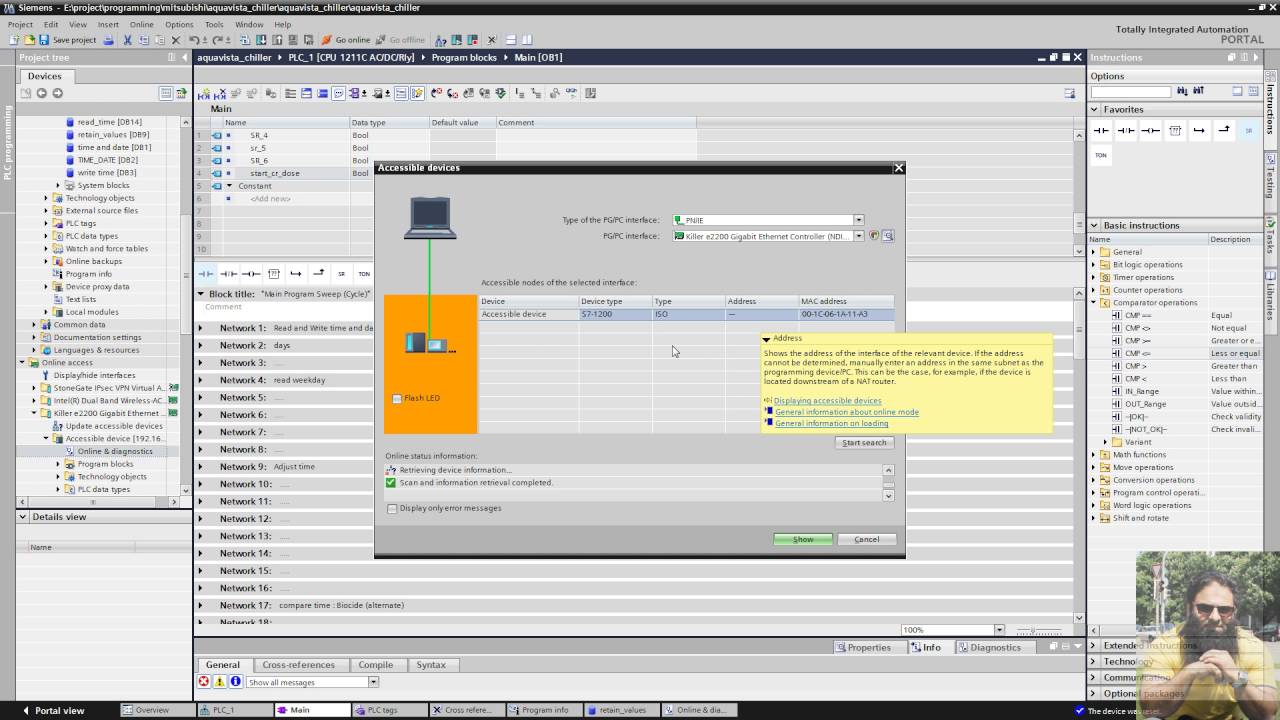Collapse the Address tooltip header
Screen dimensions: 1280x720
click(766, 339)
